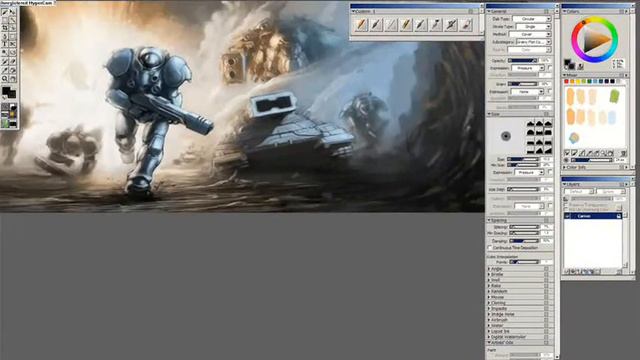Open the Grain Expression dropdown showing None
Image resolution: width=640 pixels, height=360 pixels.
(528, 92)
